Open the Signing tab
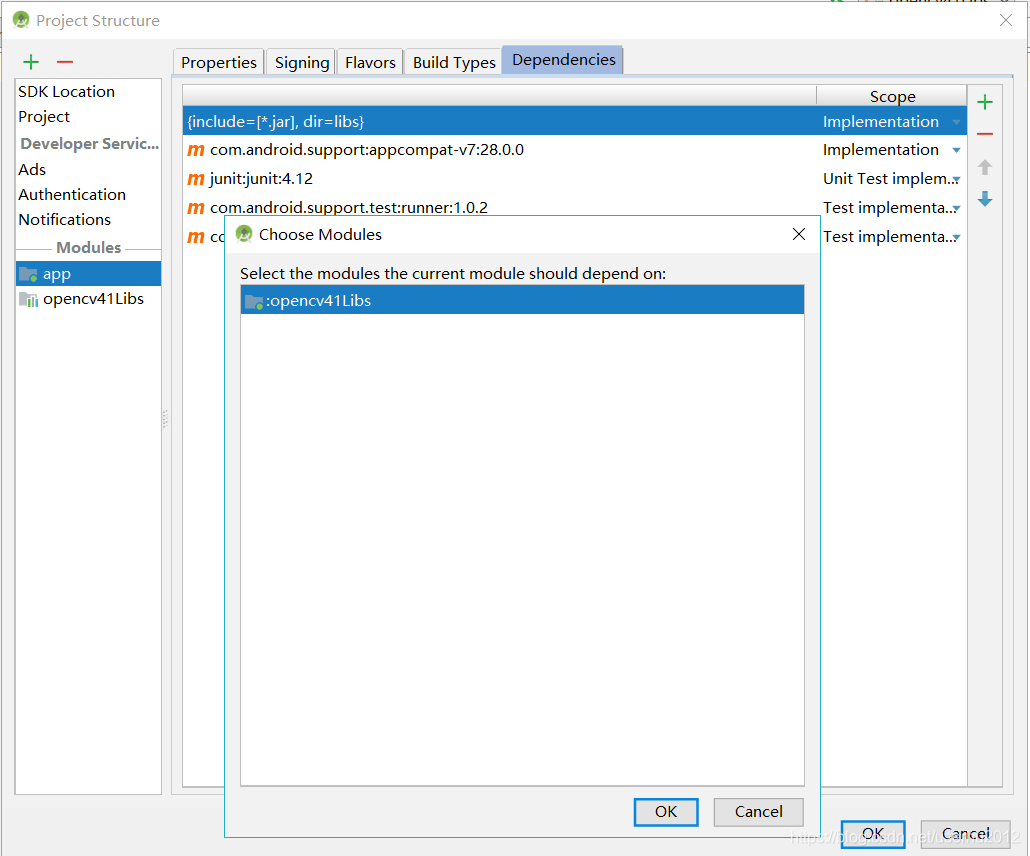This screenshot has width=1030, height=856. tap(302, 62)
